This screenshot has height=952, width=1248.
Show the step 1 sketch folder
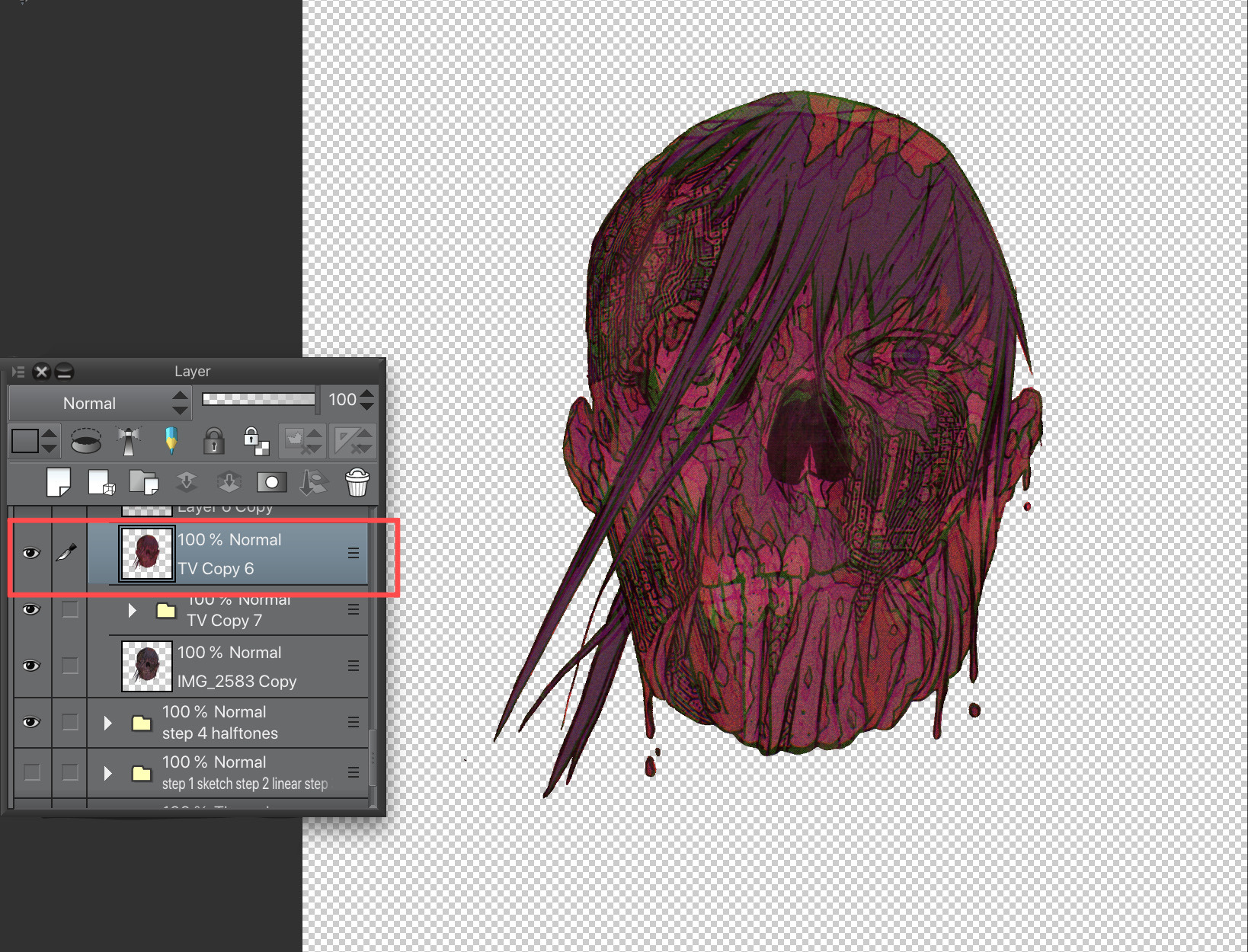click(32, 772)
